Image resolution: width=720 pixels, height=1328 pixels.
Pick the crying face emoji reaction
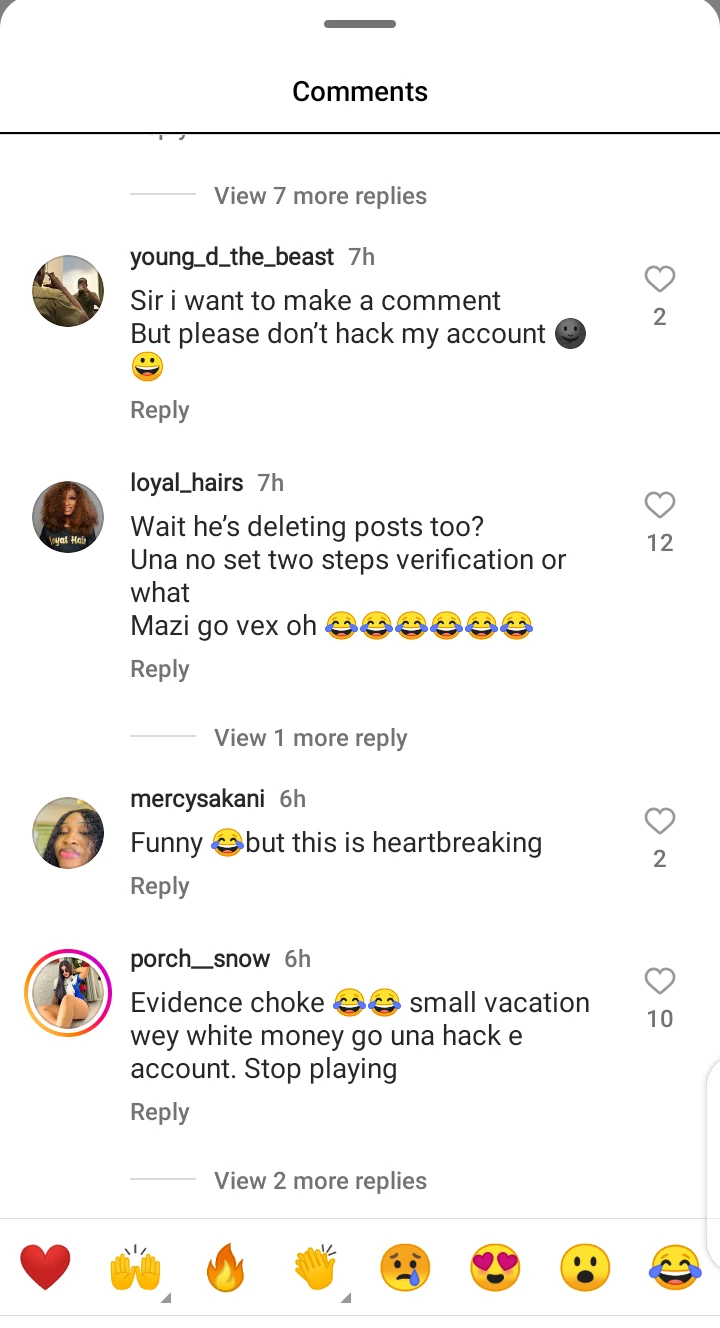tap(405, 1268)
